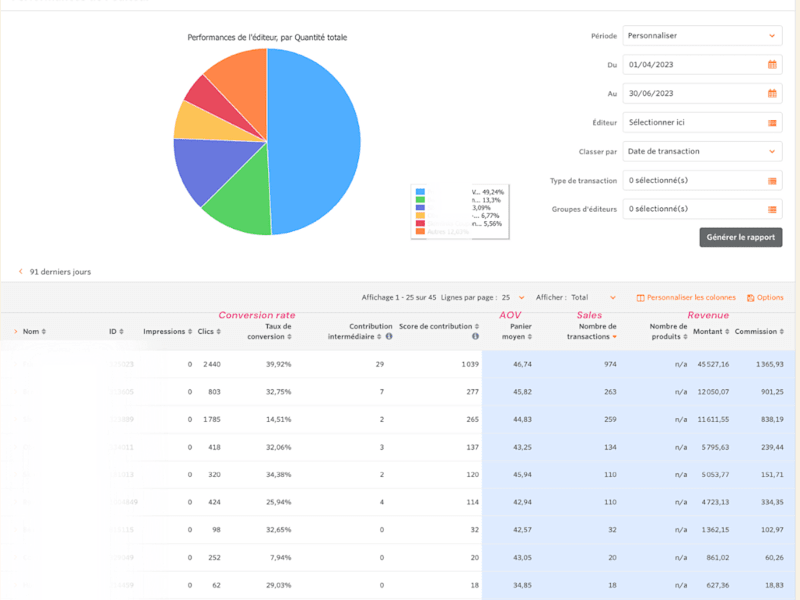
Task: Expand the Période Personnaliser dropdown
Action: click(x=702, y=36)
